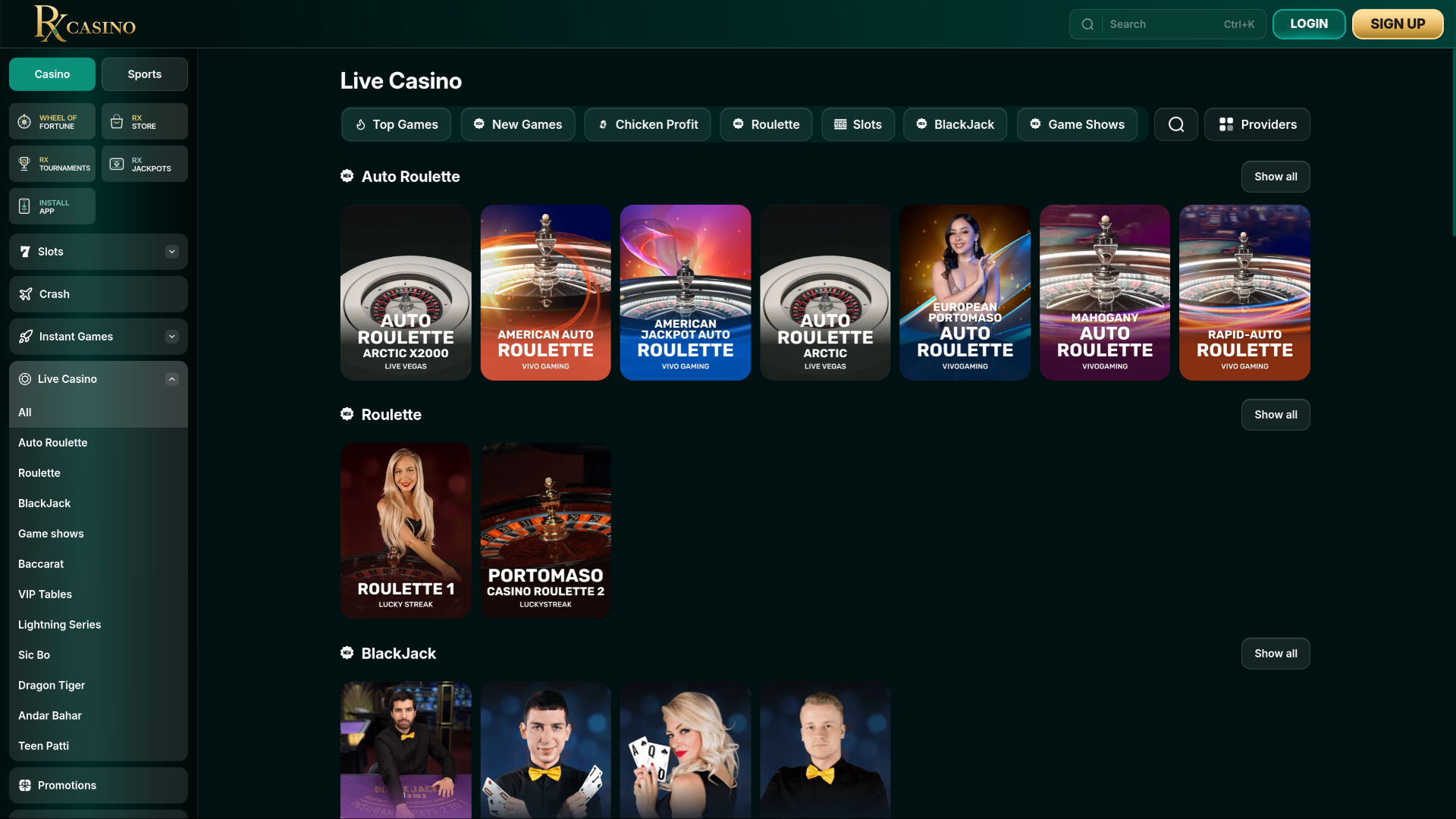Click the Roulette section chip icon

[347, 414]
